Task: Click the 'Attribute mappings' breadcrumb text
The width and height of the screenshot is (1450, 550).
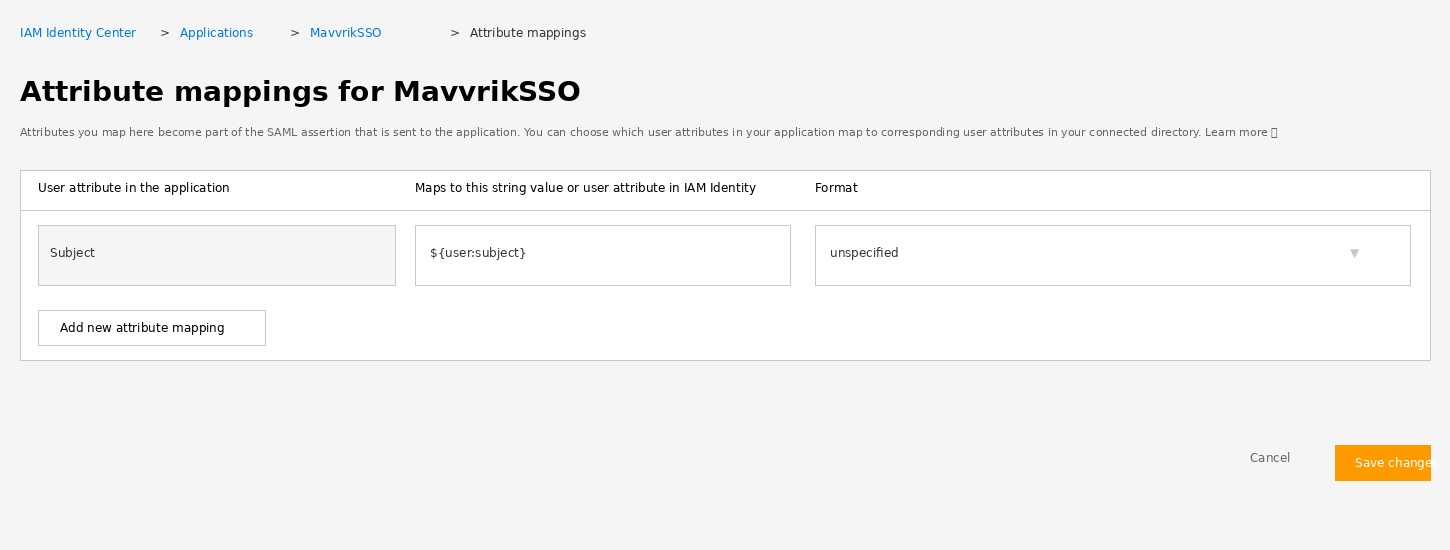Action: coord(528,33)
